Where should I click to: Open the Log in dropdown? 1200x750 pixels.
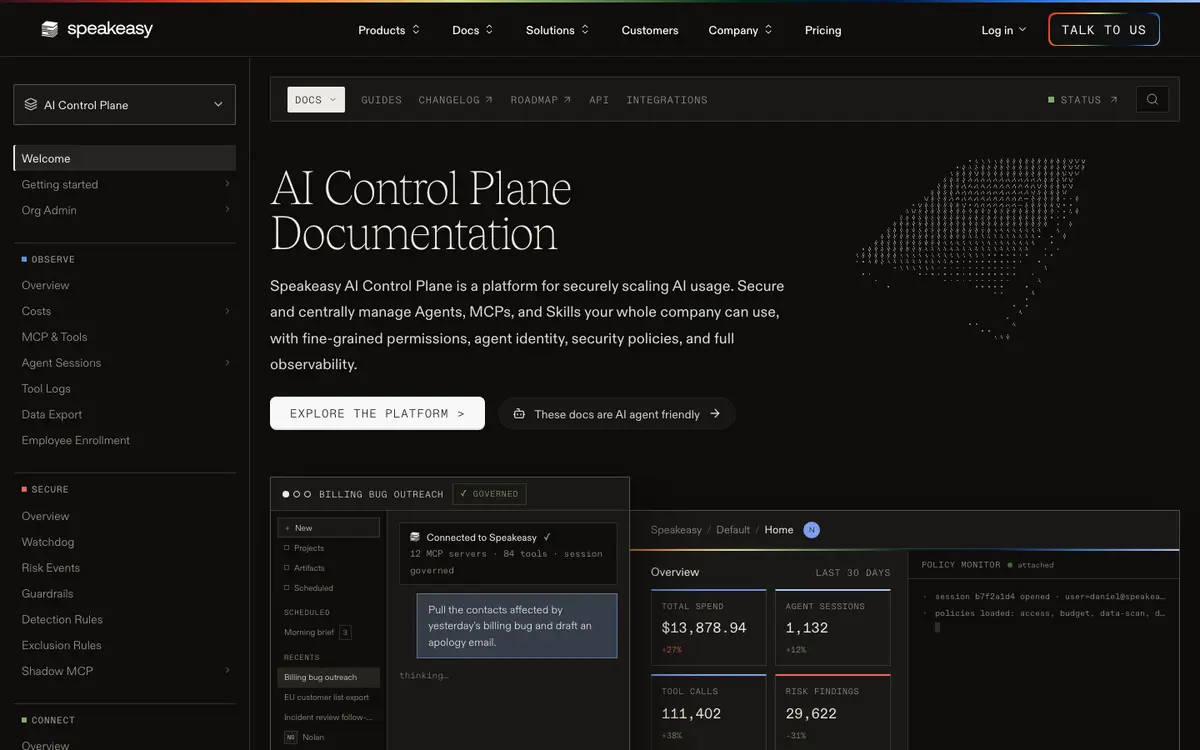[x=1004, y=30]
